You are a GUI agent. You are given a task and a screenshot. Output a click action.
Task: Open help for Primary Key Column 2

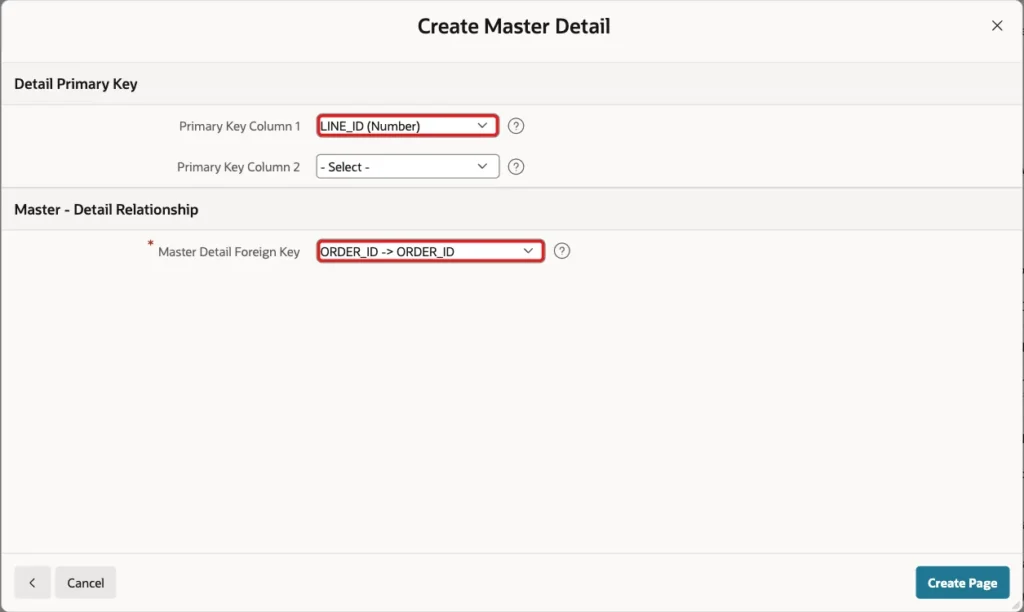pyautogui.click(x=515, y=167)
